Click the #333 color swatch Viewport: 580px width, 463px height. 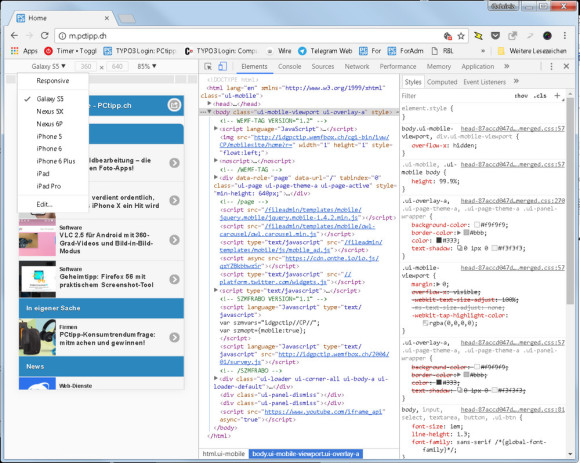point(439,240)
